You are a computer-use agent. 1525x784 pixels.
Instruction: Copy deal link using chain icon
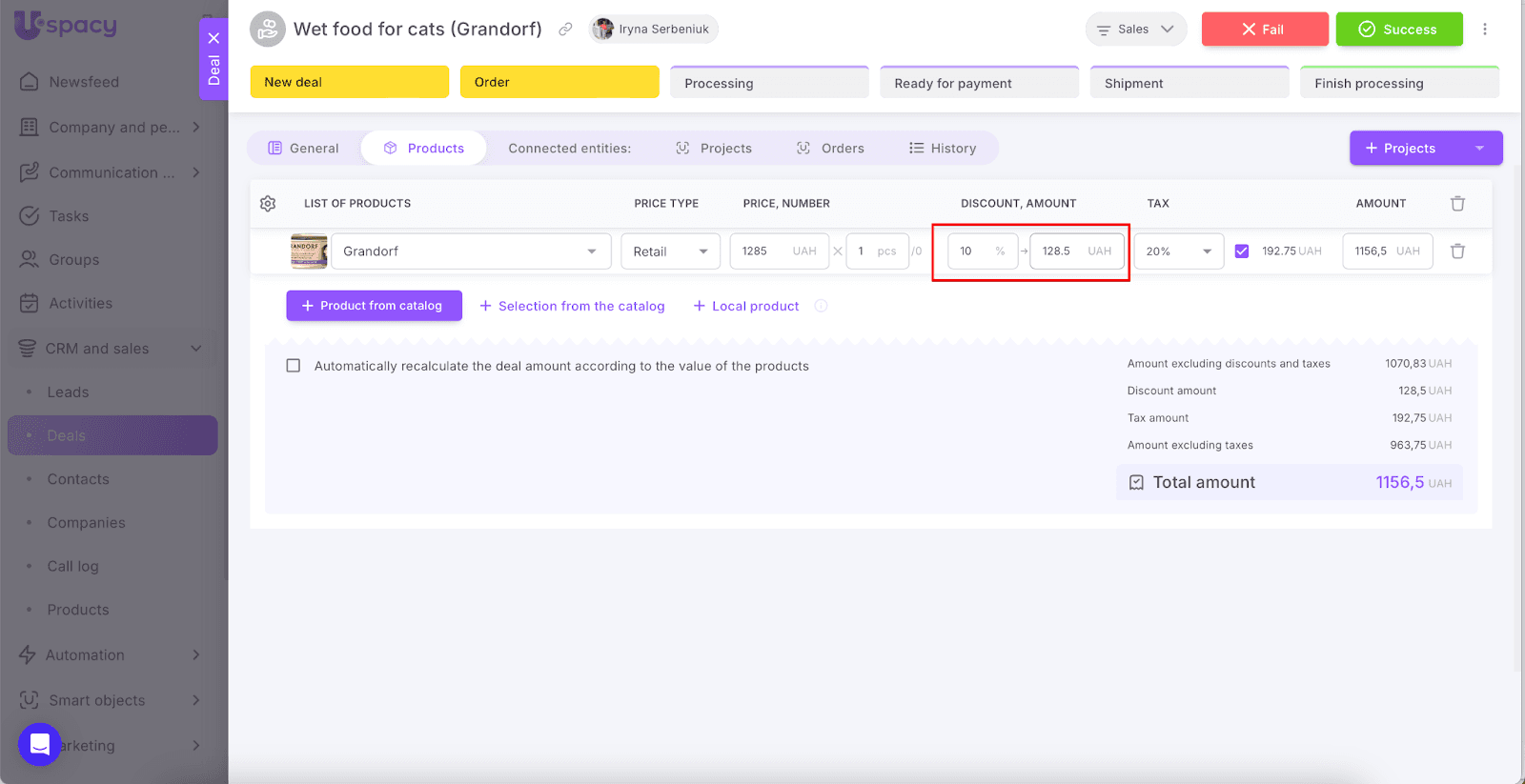point(565,30)
